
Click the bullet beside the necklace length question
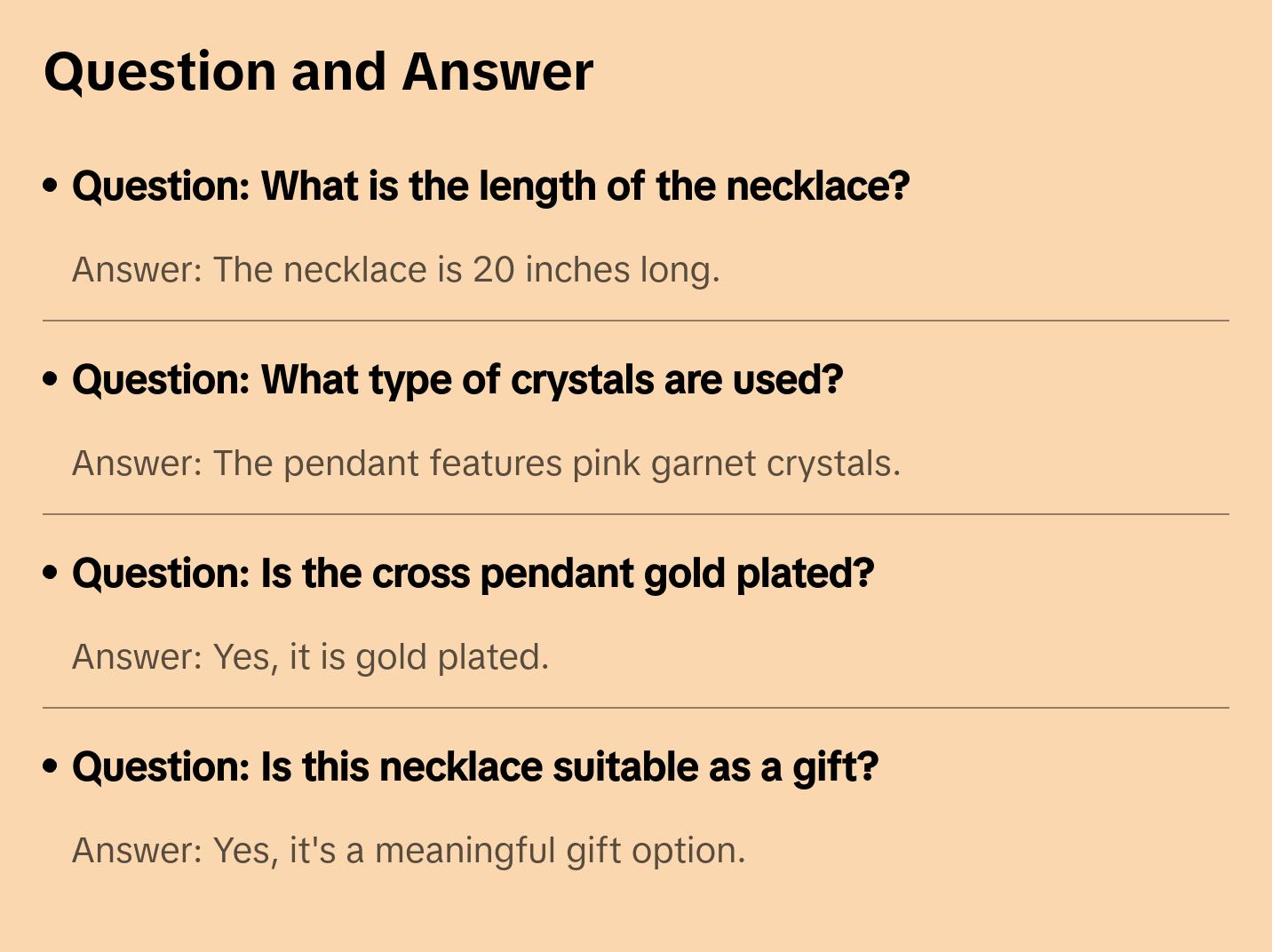point(51,186)
